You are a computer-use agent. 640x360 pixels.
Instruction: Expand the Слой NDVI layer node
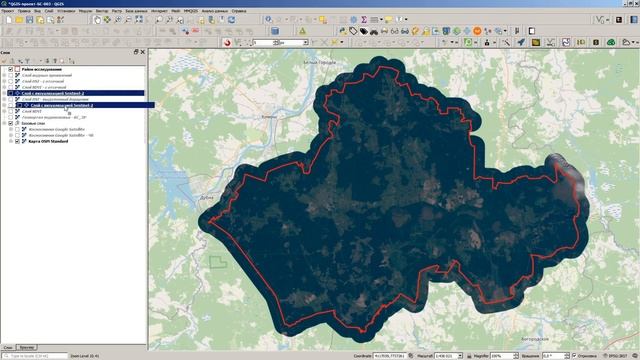coord(4,111)
